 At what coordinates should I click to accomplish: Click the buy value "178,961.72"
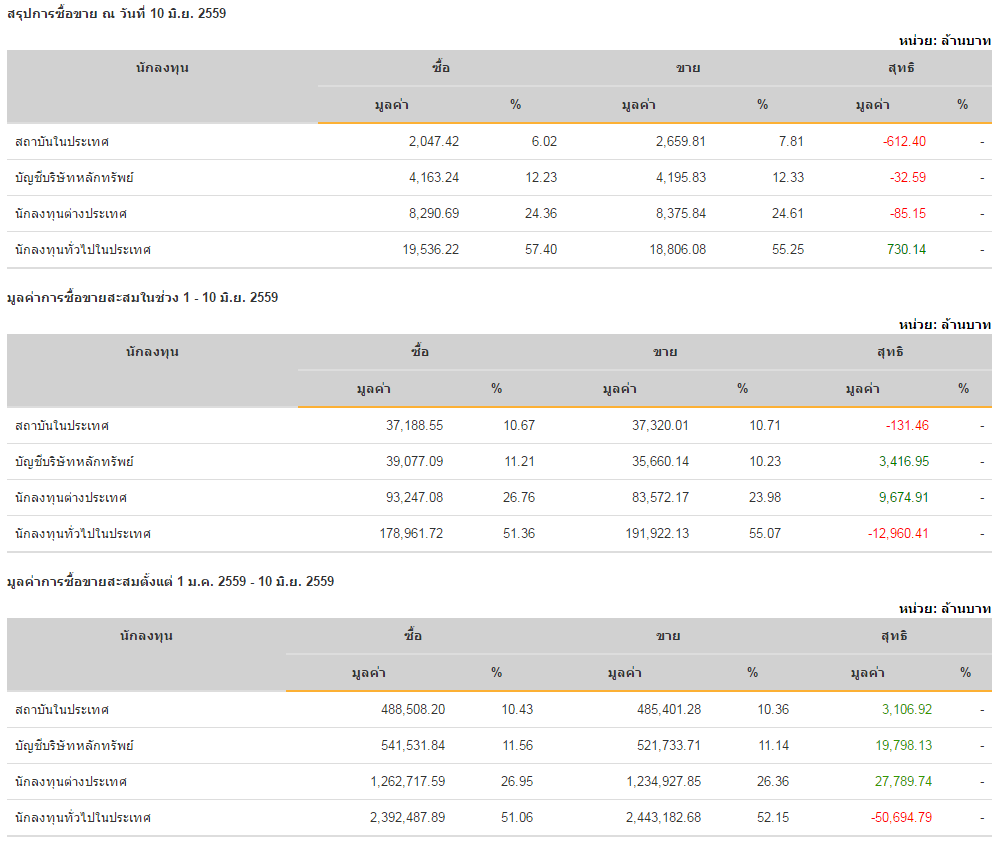click(411, 534)
